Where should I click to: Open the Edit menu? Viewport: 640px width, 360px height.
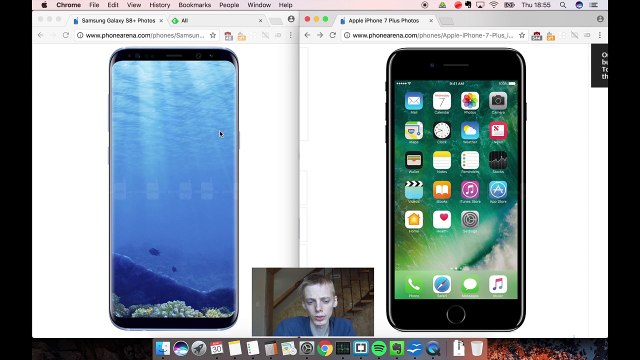tap(113, 5)
